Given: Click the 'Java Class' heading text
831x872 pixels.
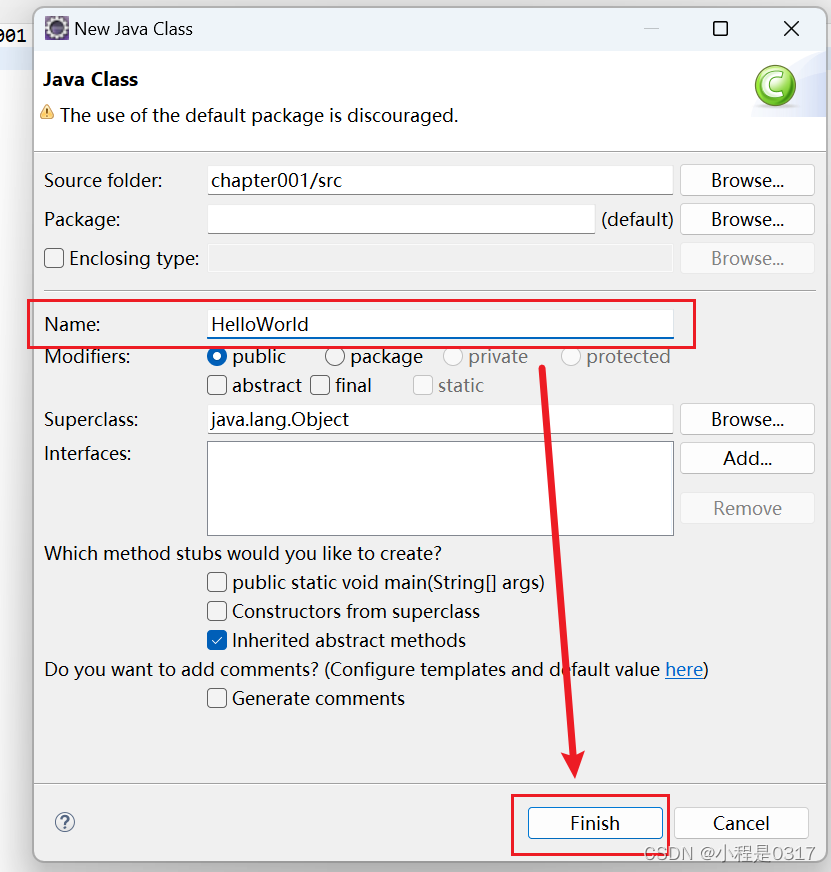Looking at the screenshot, I should pos(91,80).
